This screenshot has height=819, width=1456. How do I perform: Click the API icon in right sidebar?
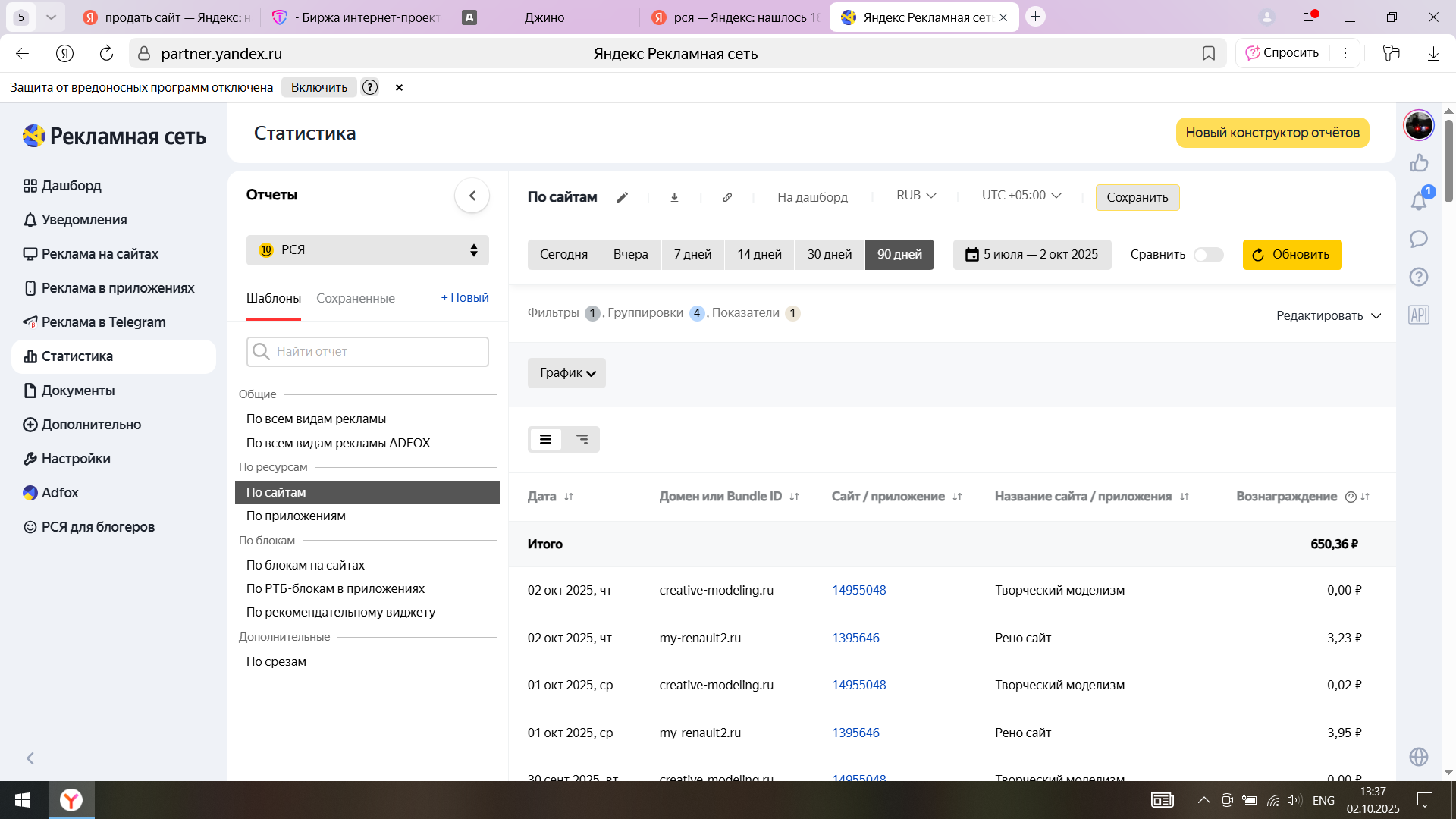pos(1419,315)
